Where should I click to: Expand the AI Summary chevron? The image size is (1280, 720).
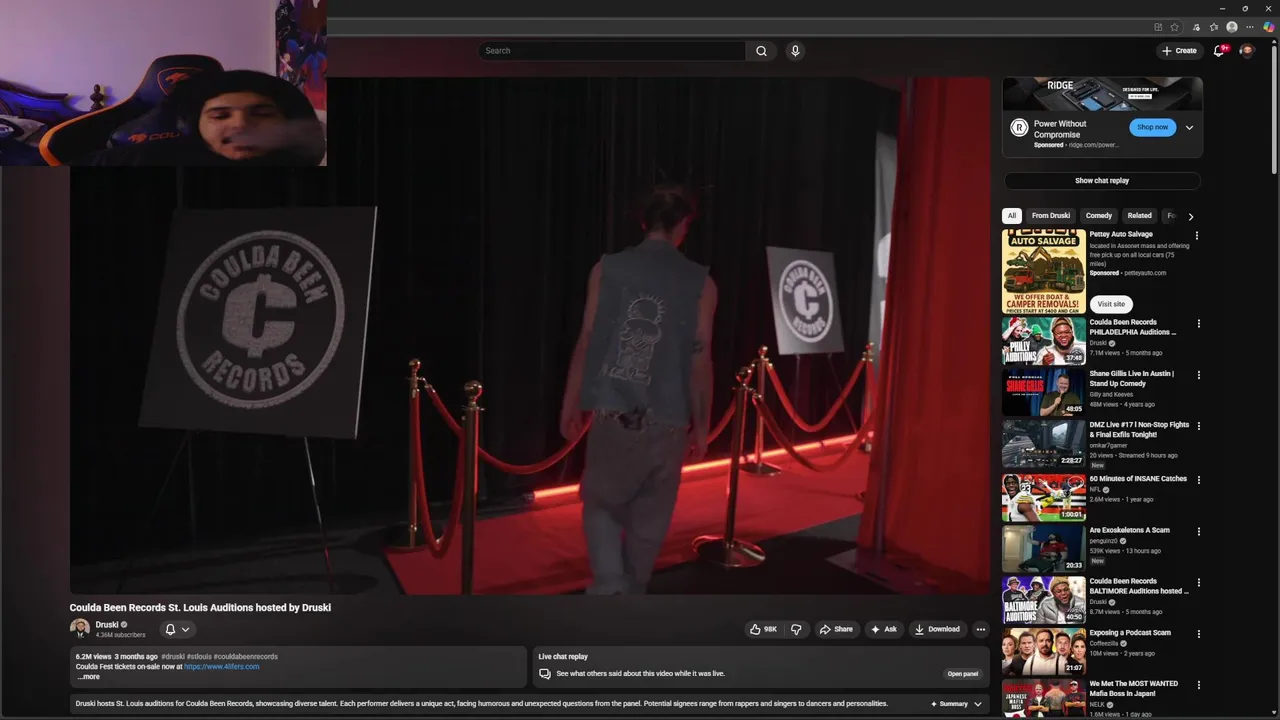tap(978, 704)
